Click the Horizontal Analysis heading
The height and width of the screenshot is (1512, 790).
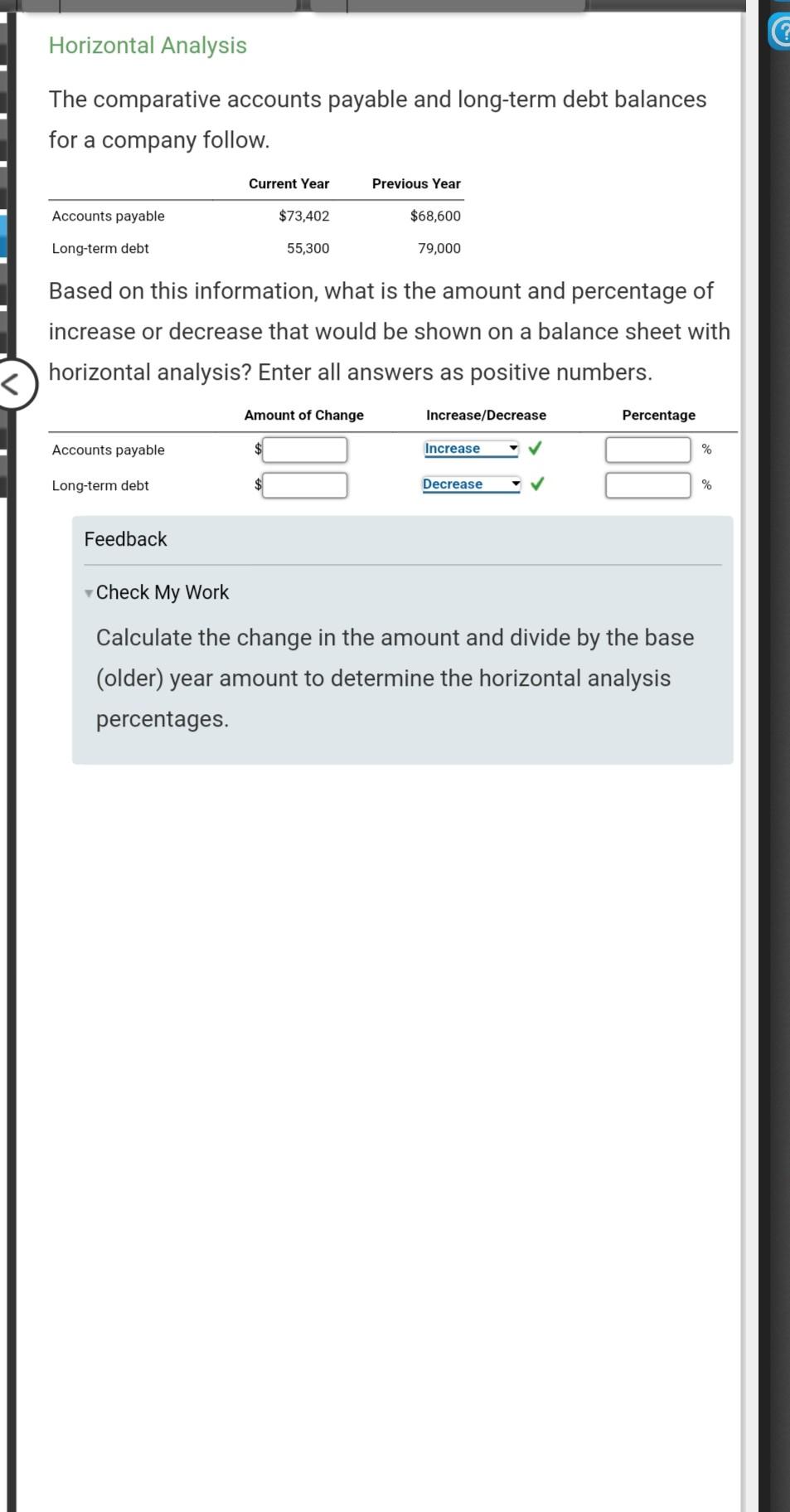[x=148, y=46]
